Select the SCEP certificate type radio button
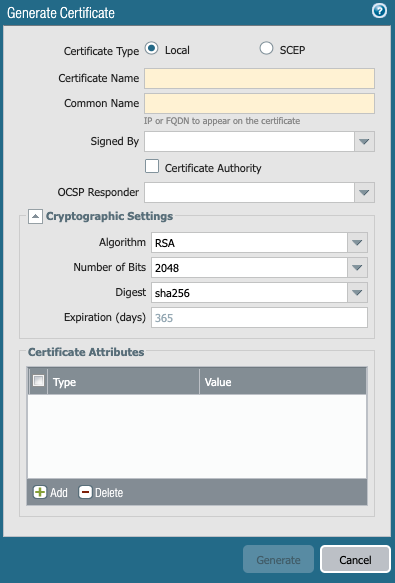This screenshot has height=583, width=395. click(266, 48)
